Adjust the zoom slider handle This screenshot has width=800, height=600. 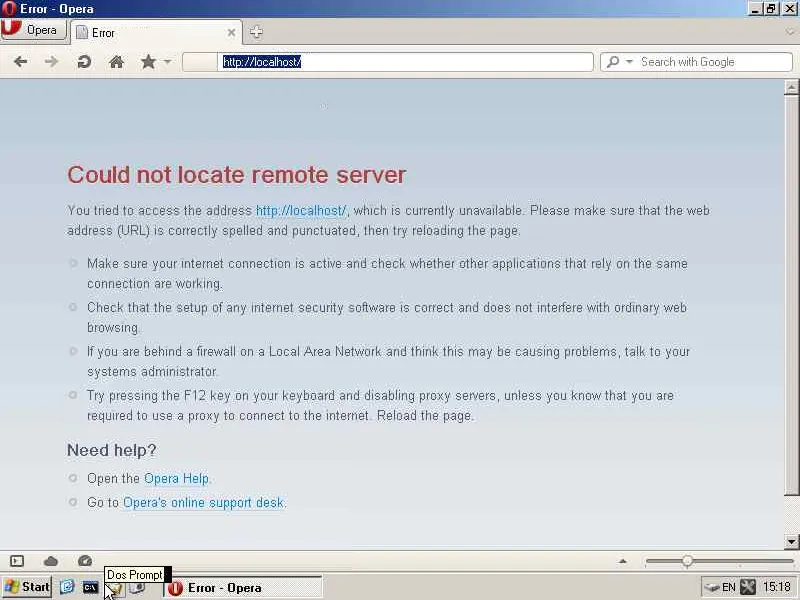click(687, 561)
